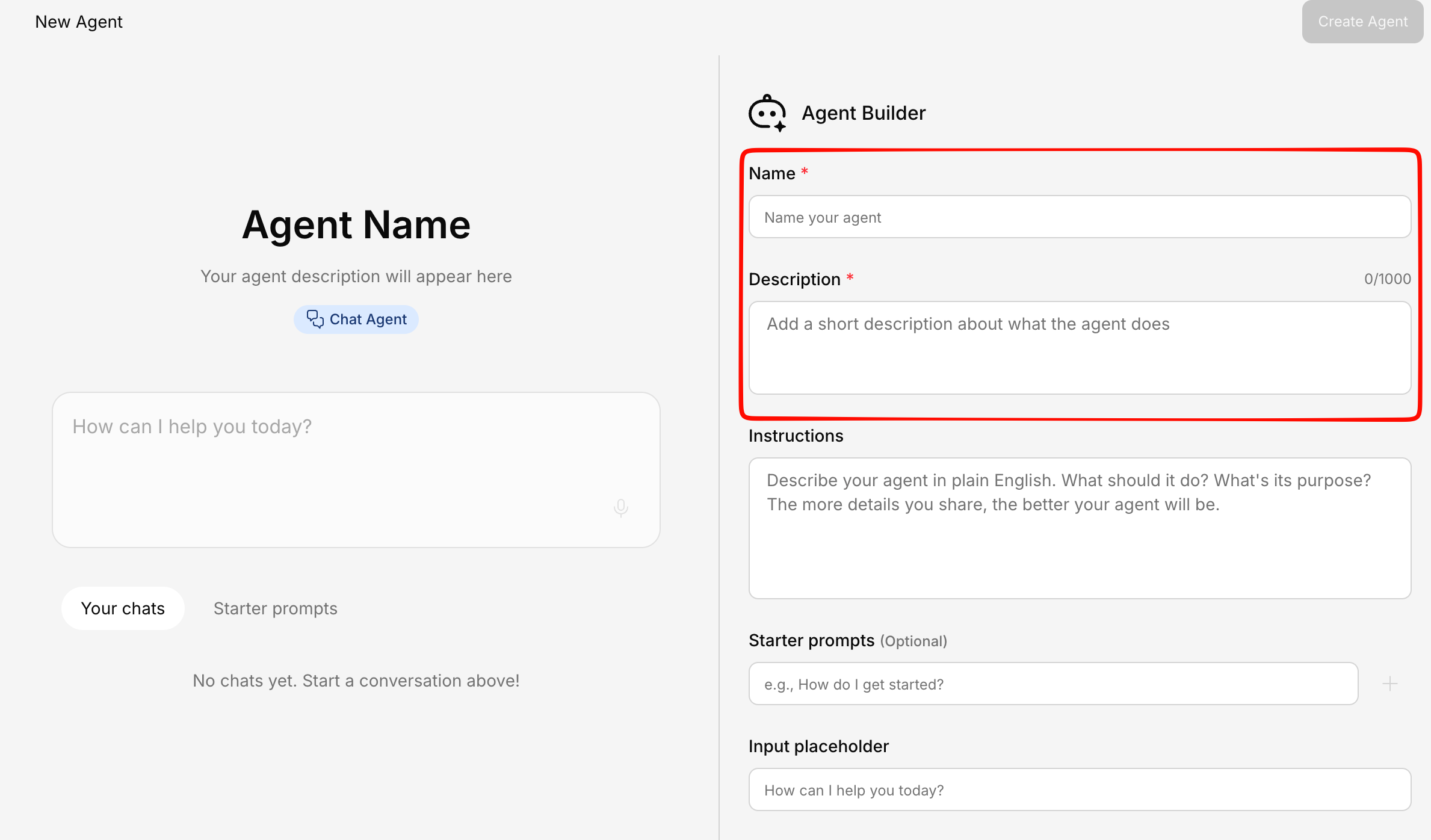Click the plus icon beside starter prompt
The image size is (1431, 840).
point(1389,684)
